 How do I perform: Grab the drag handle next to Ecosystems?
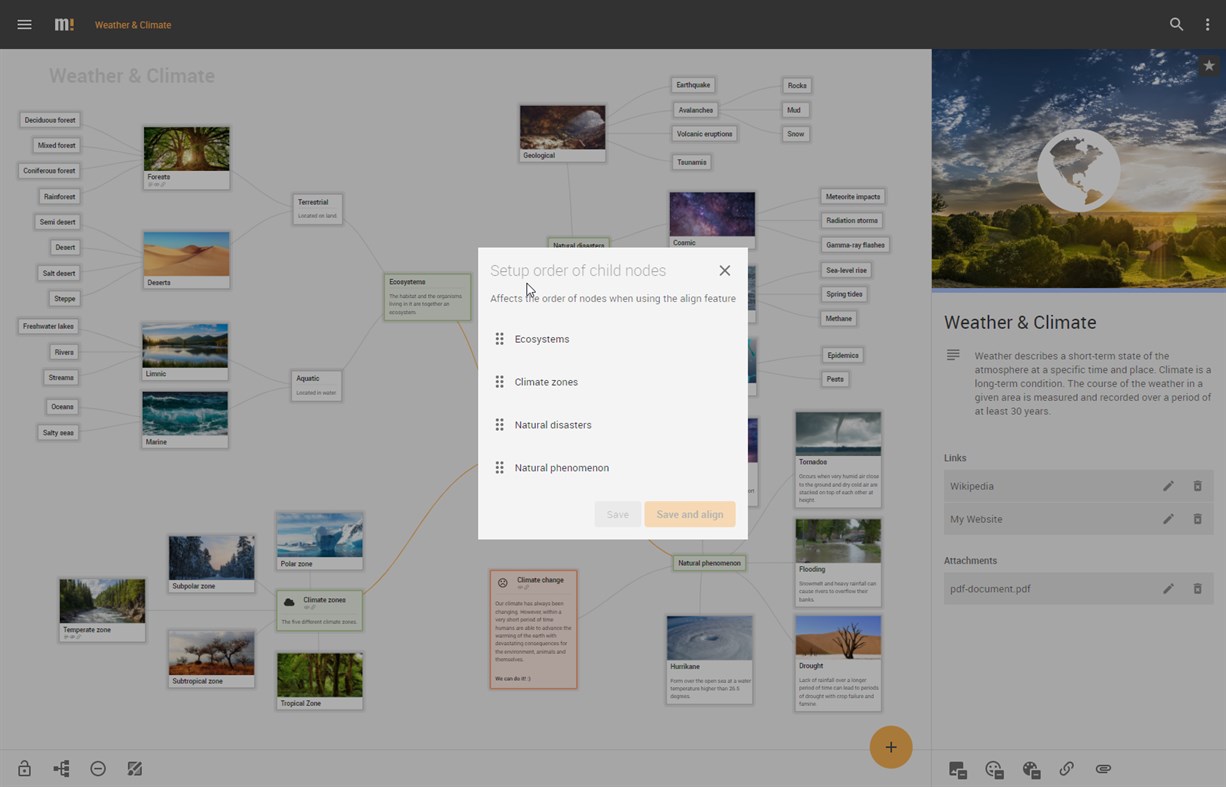[x=500, y=339]
